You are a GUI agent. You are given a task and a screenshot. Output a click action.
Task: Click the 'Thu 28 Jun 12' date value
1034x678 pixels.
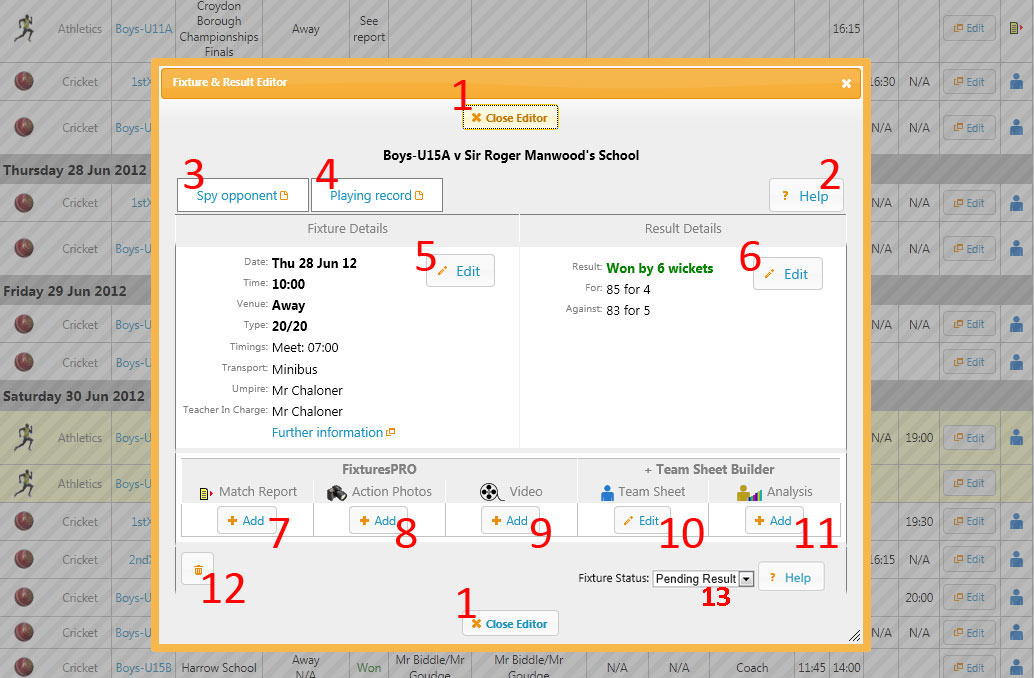tap(314, 263)
